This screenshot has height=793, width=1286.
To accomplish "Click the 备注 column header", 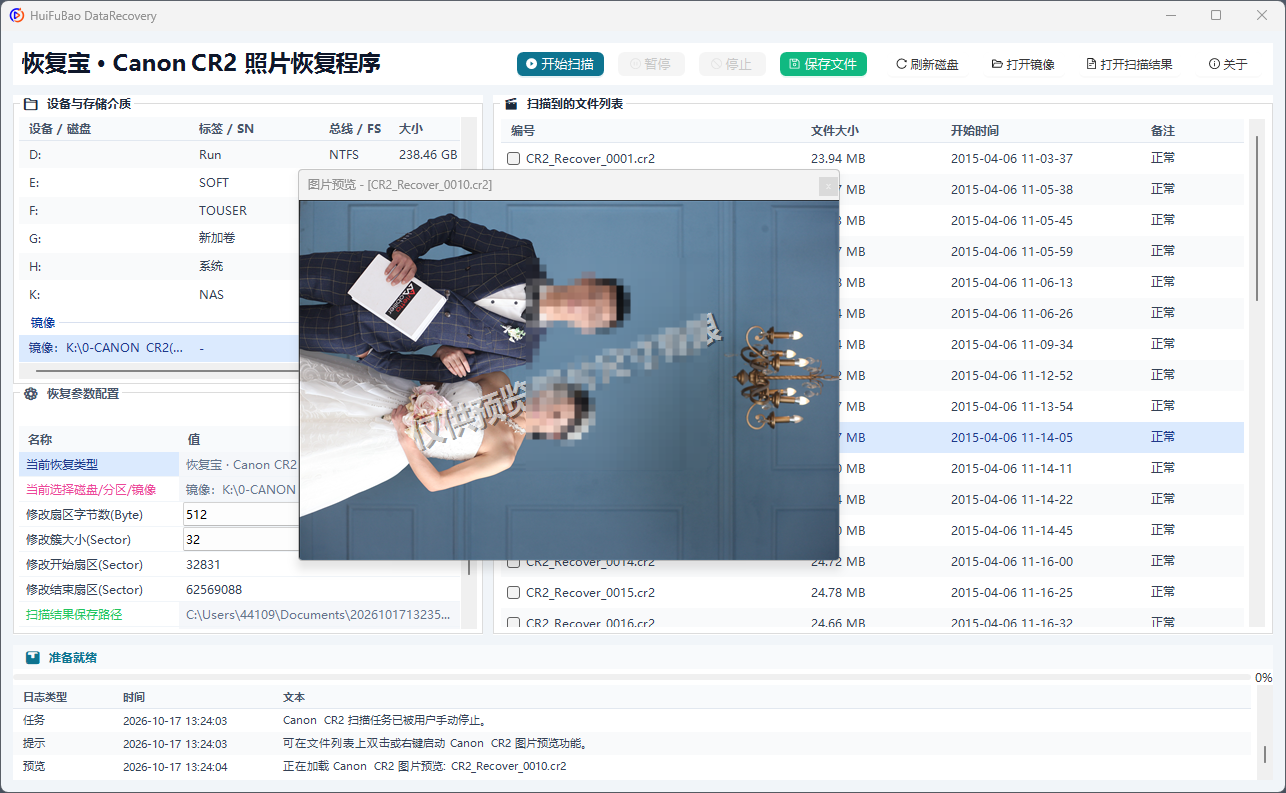I will (x=1163, y=131).
